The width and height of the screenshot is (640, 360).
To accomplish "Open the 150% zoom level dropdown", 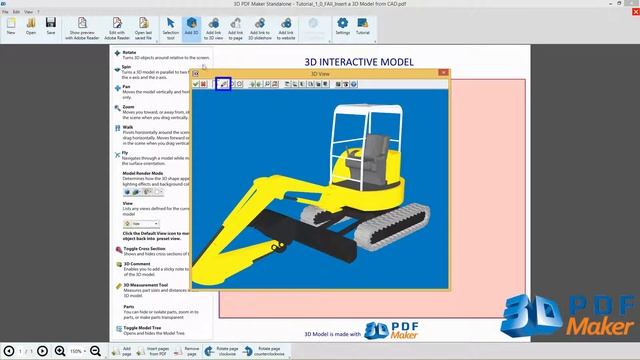I will (x=78, y=351).
